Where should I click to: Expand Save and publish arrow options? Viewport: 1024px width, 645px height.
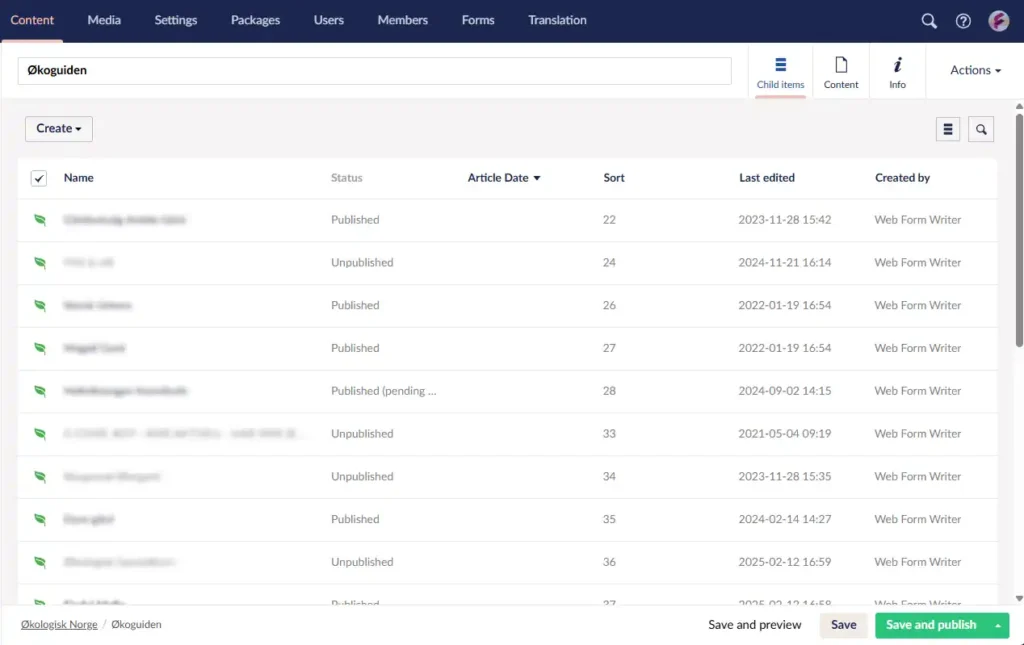[x=997, y=625]
